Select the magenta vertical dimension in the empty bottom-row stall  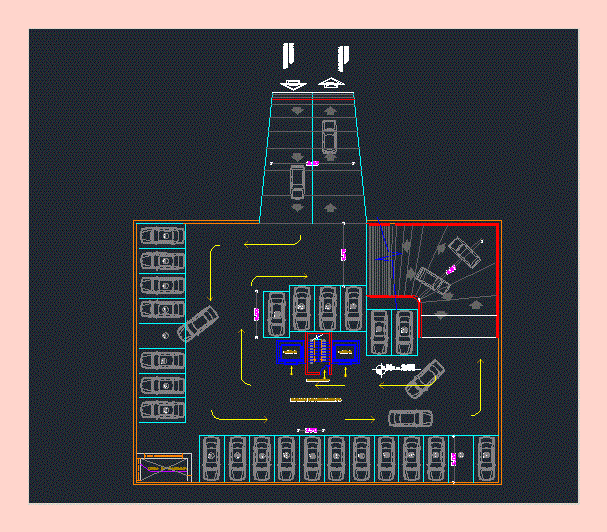point(454,459)
